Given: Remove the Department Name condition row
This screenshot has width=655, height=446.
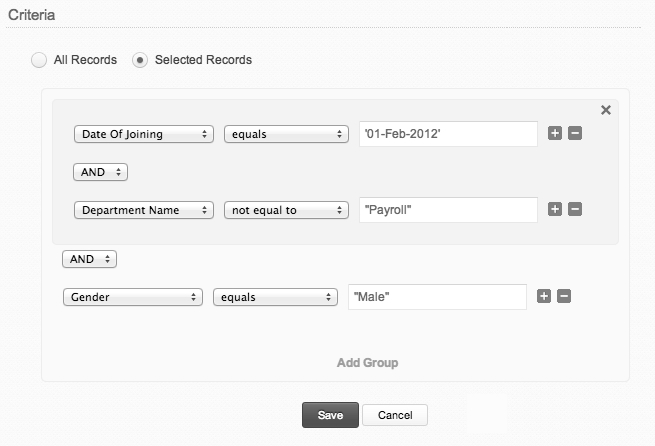Looking at the screenshot, I should [x=575, y=210].
